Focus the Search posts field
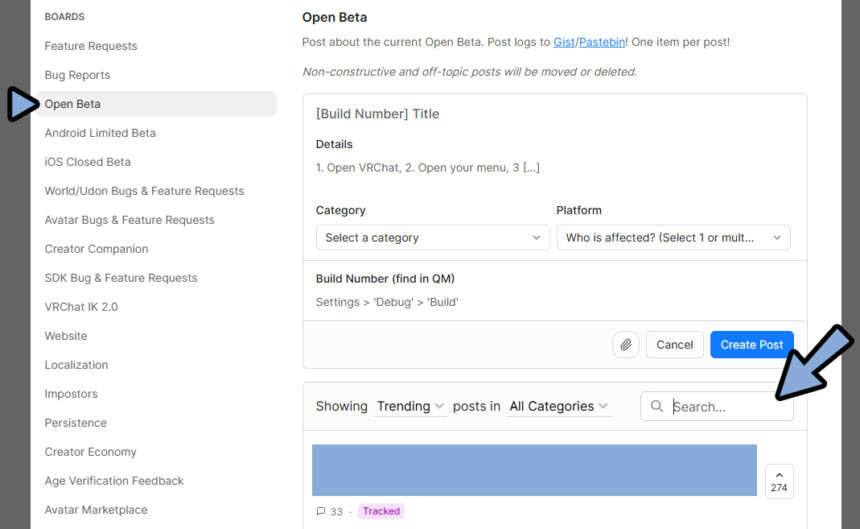Viewport: 860px width, 529px height. pyautogui.click(x=716, y=406)
